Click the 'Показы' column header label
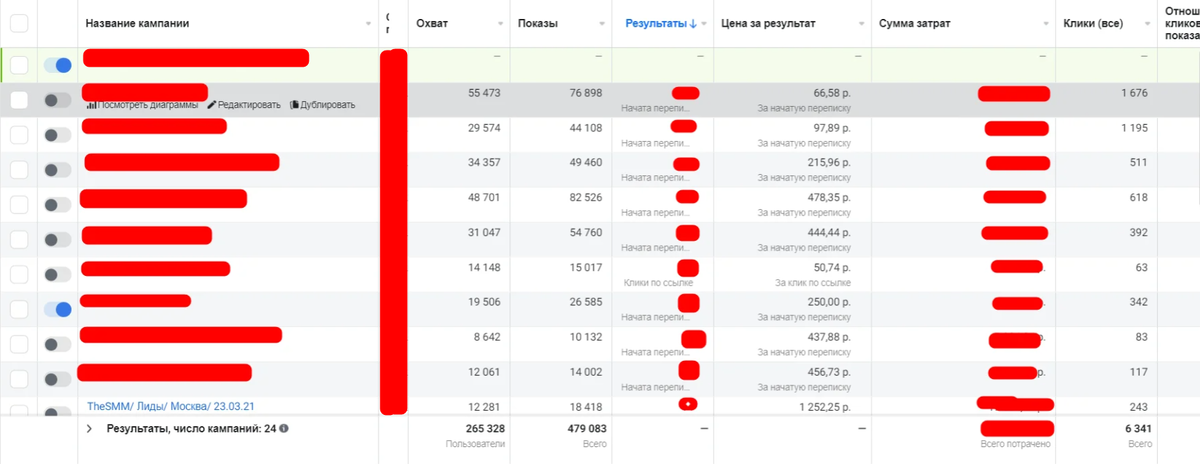 coord(538,23)
